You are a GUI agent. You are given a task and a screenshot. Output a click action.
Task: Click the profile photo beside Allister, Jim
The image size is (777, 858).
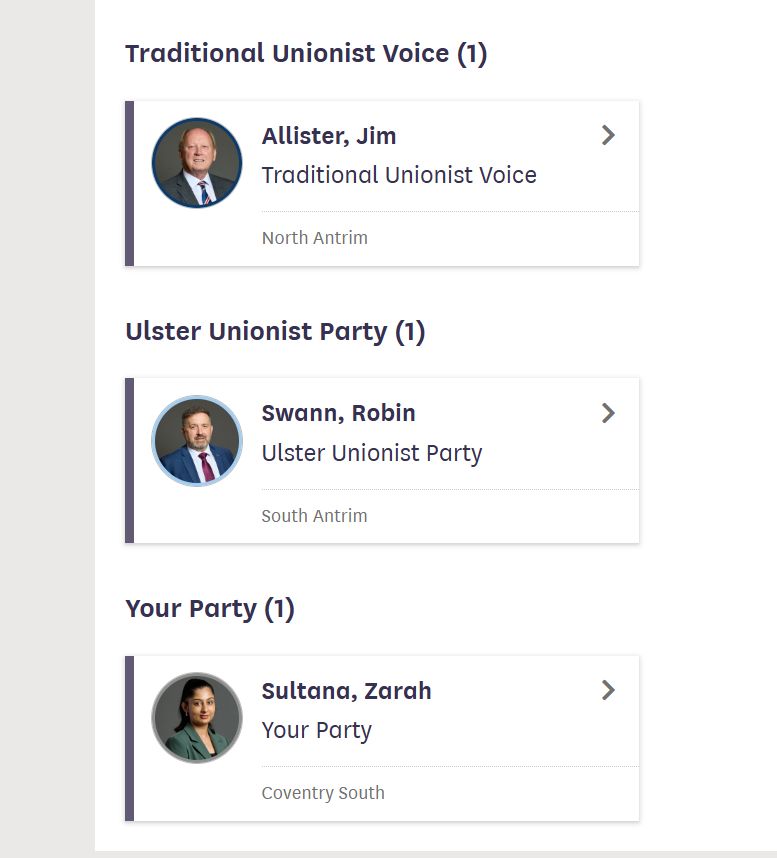(x=197, y=163)
